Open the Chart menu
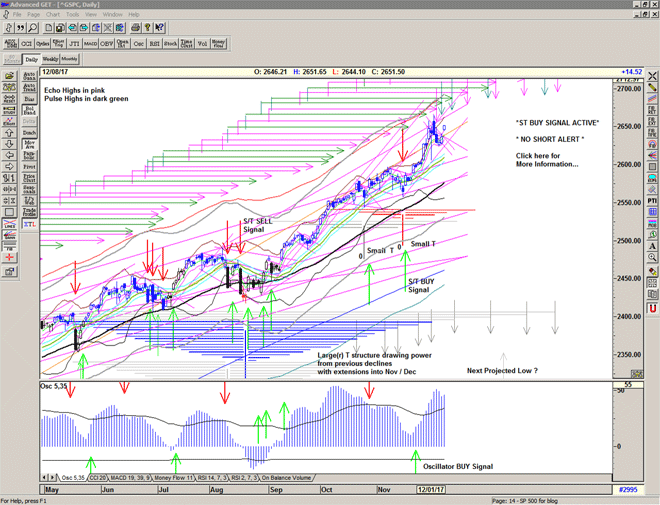Viewport: 660px width, 505px height. 53,15
